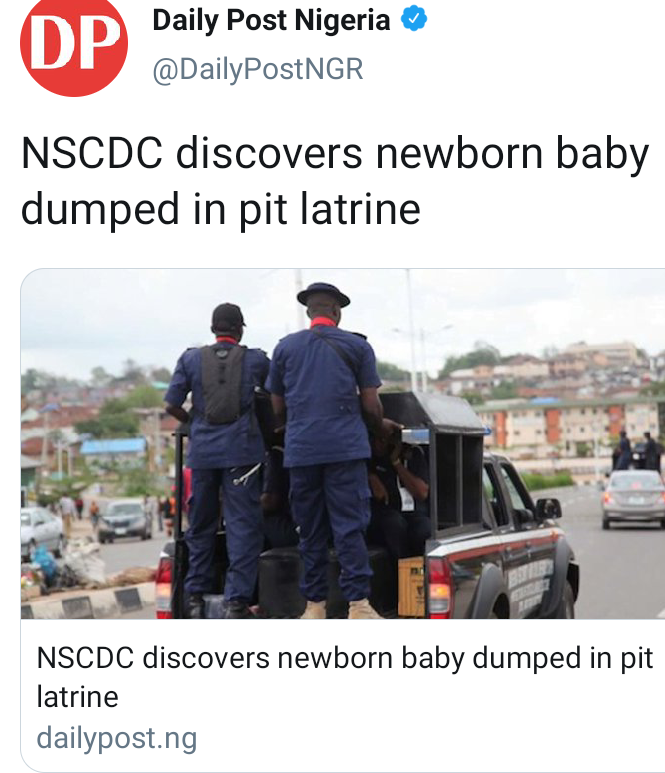Open the Daily Post Nigeria profile name
This screenshot has width=665, height=773.
[271, 21]
